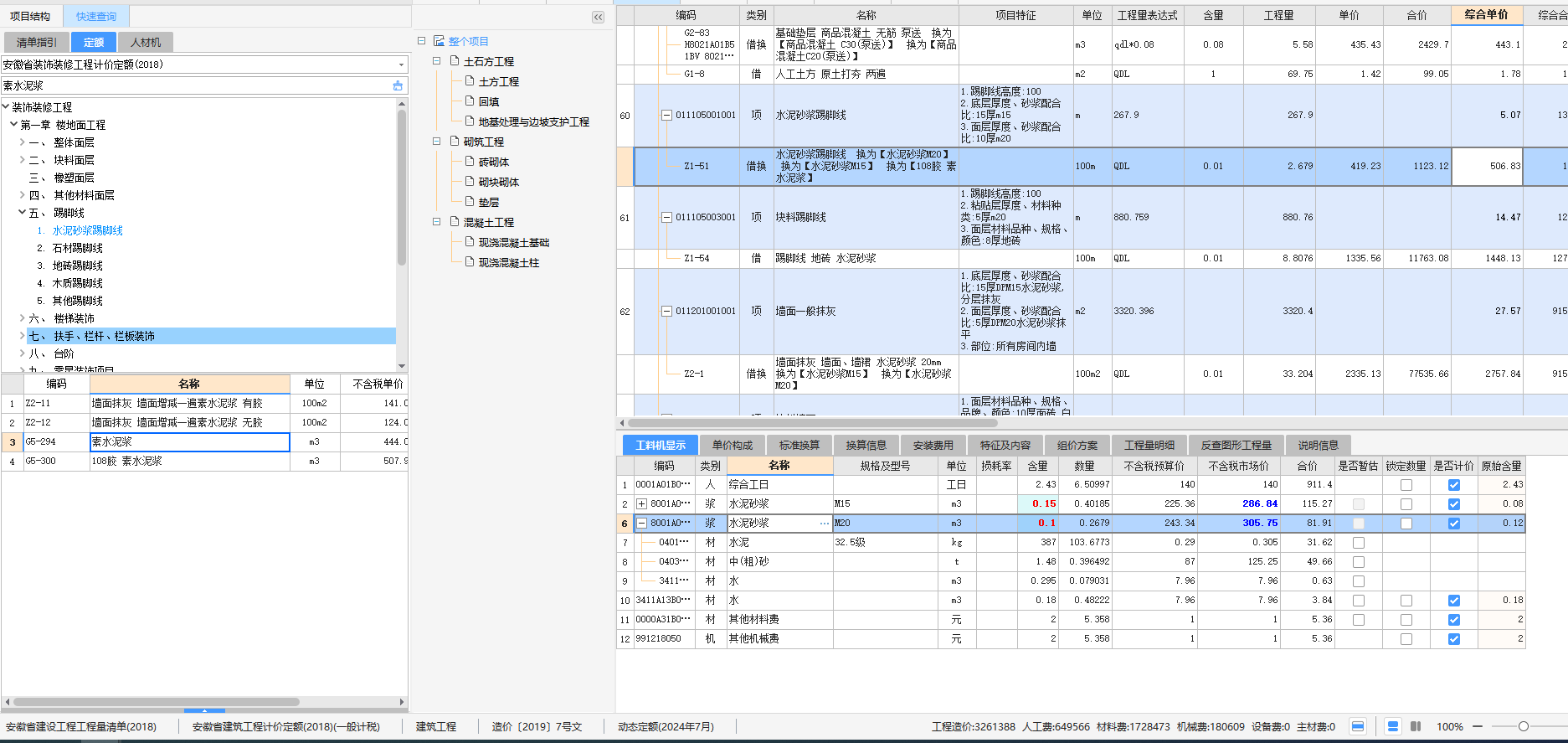This screenshot has width=1568, height=743.
Task: Click document icon beside 砌块砌体
Action: [470, 182]
